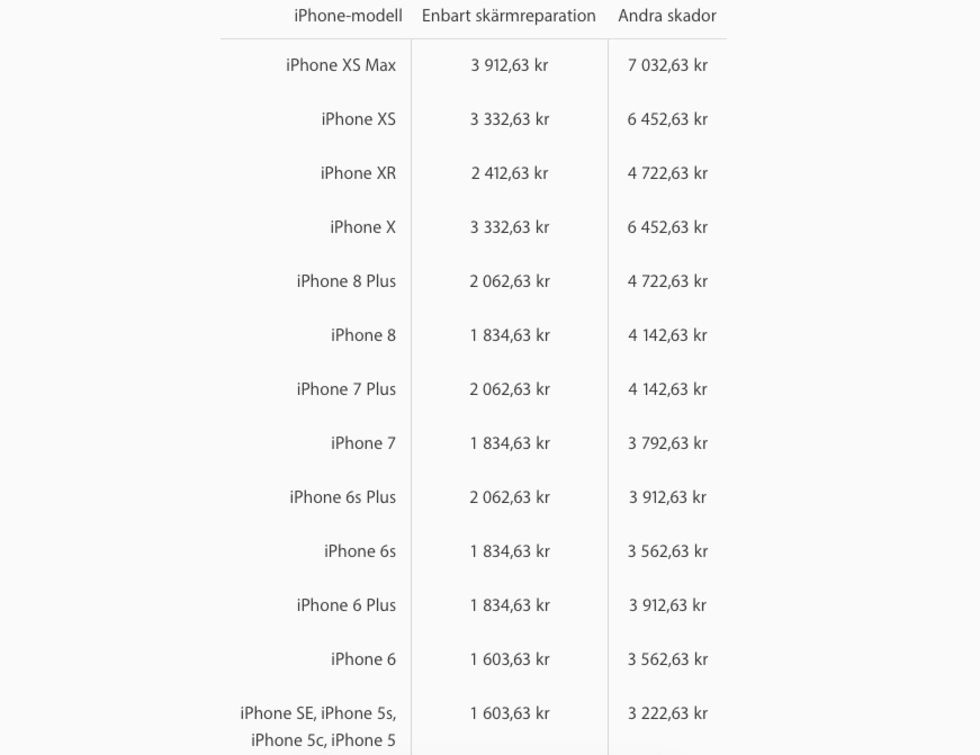Screen dimensions: 980x755
Task: Click XS Max other damage price 7 032,63 kr
Action: [x=668, y=65]
